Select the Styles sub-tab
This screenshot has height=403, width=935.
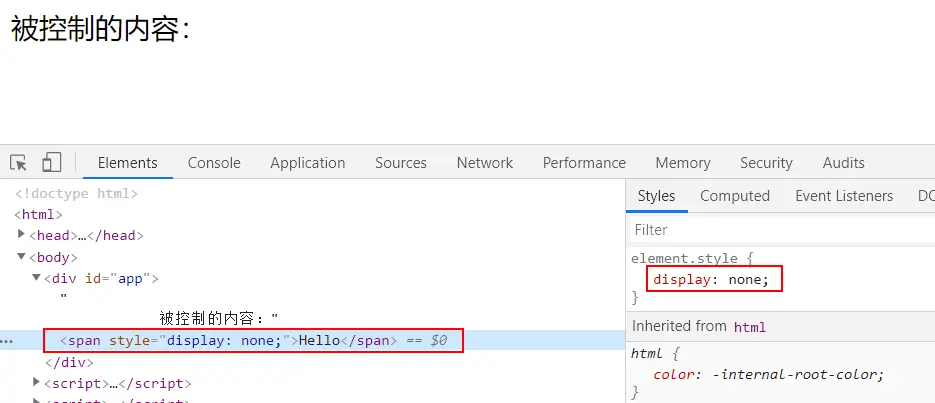point(657,196)
